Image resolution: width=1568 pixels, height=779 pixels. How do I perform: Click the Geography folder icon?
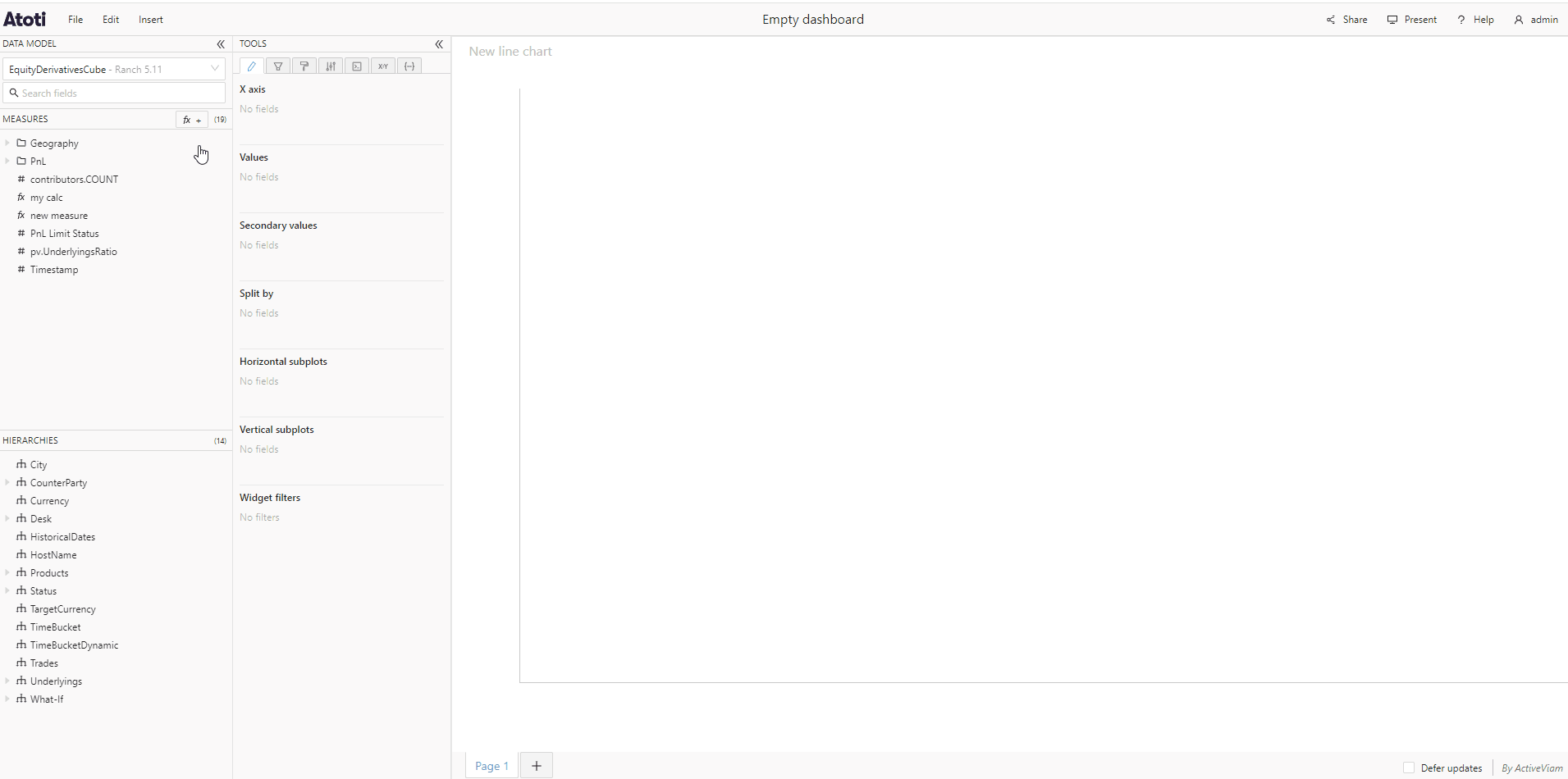tap(21, 143)
